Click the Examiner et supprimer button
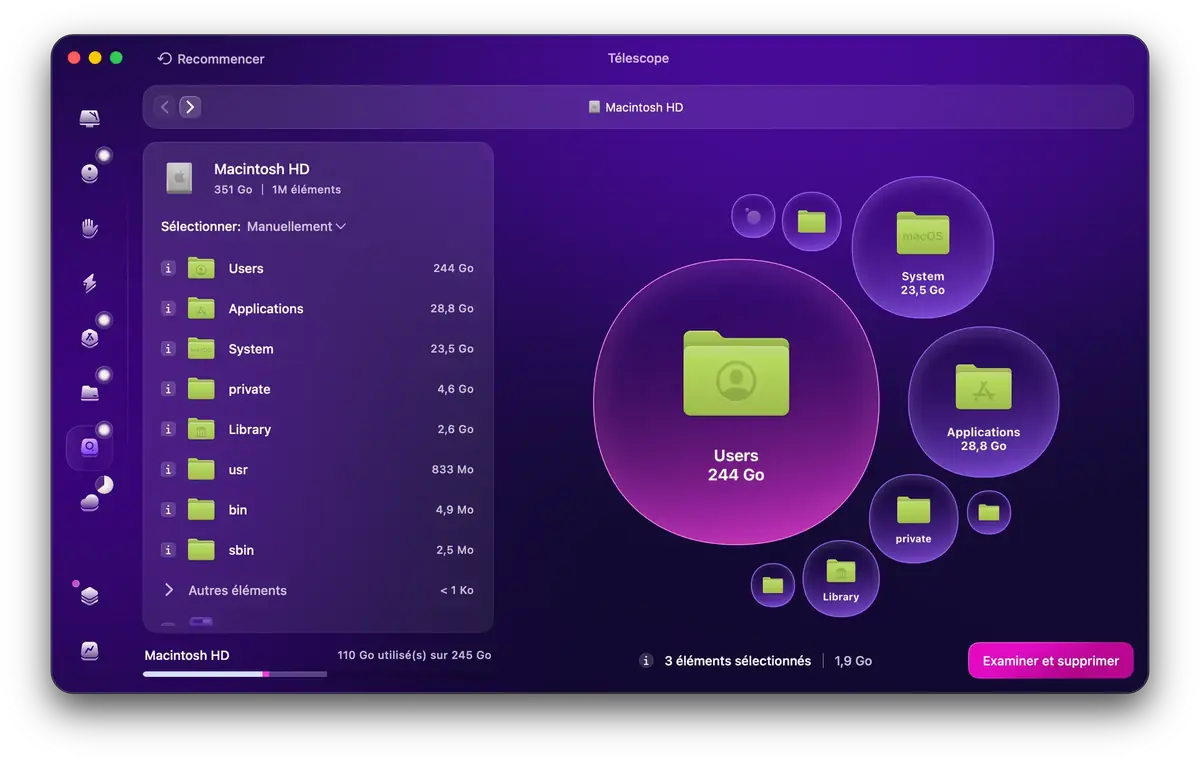The image size is (1200, 761). point(1050,661)
